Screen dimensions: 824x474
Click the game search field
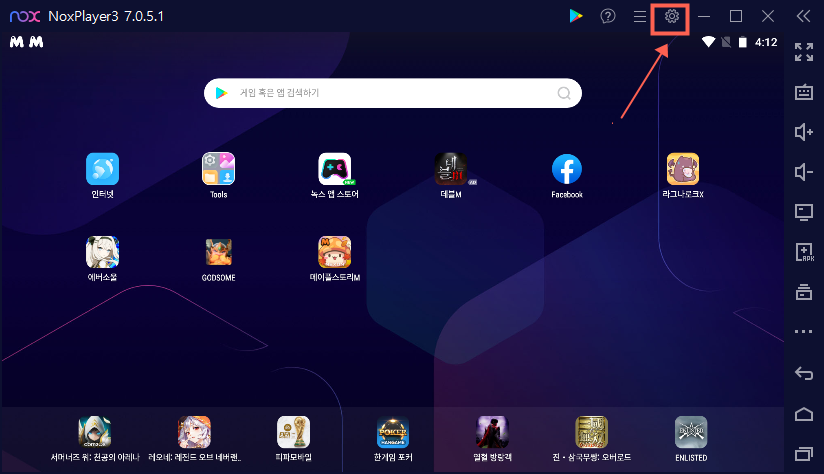pyautogui.click(x=393, y=93)
